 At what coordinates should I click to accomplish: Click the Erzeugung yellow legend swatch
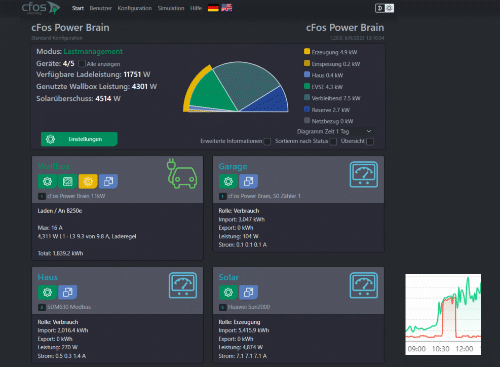pyautogui.click(x=307, y=51)
